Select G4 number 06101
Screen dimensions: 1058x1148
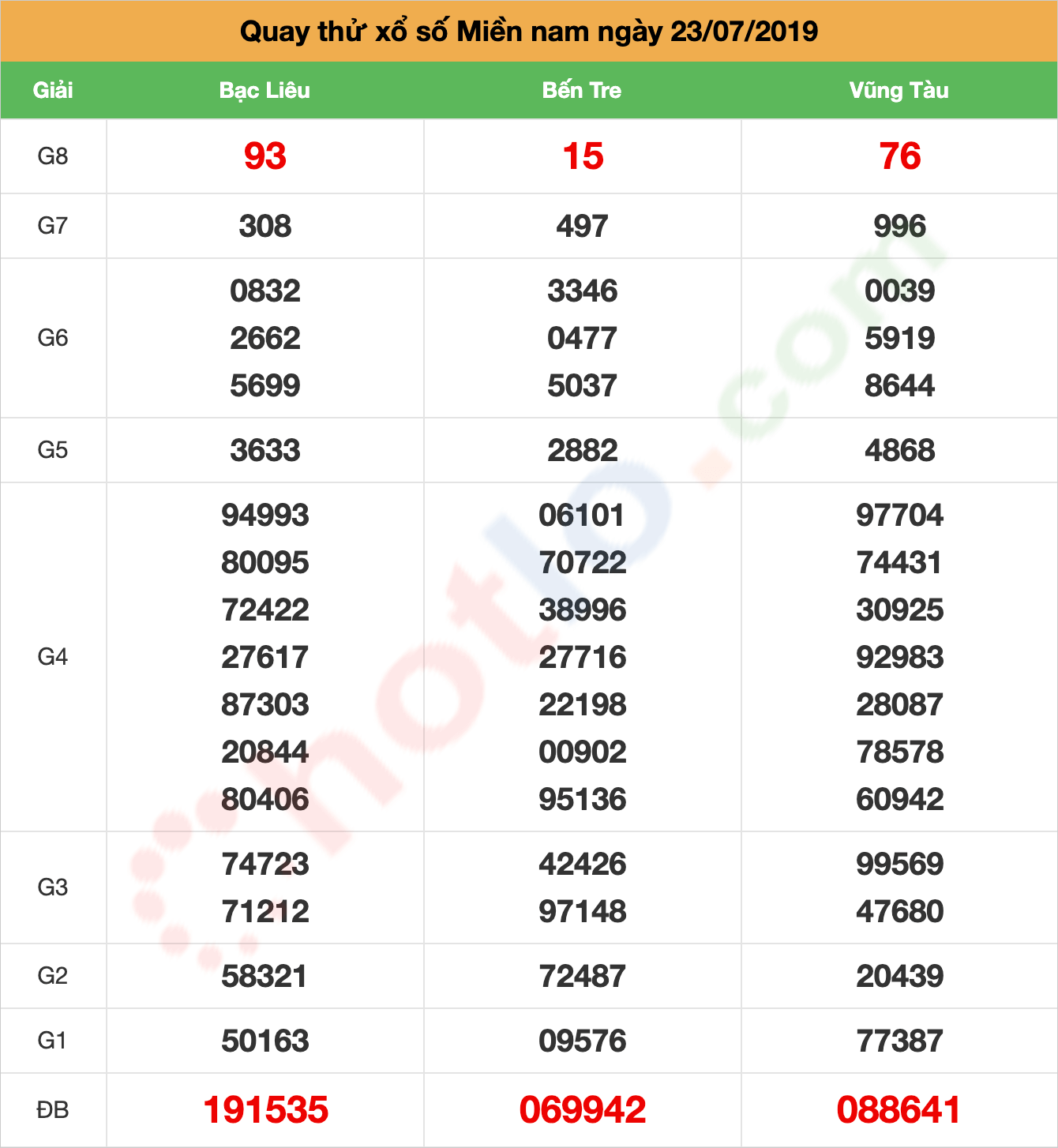(583, 516)
